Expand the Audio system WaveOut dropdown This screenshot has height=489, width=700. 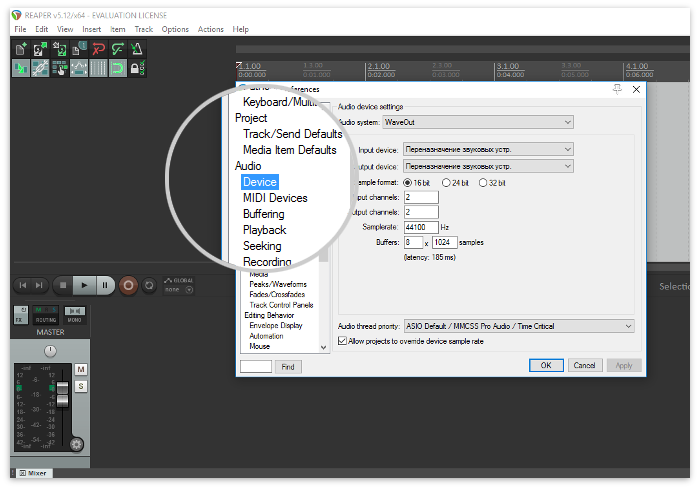(x=478, y=122)
